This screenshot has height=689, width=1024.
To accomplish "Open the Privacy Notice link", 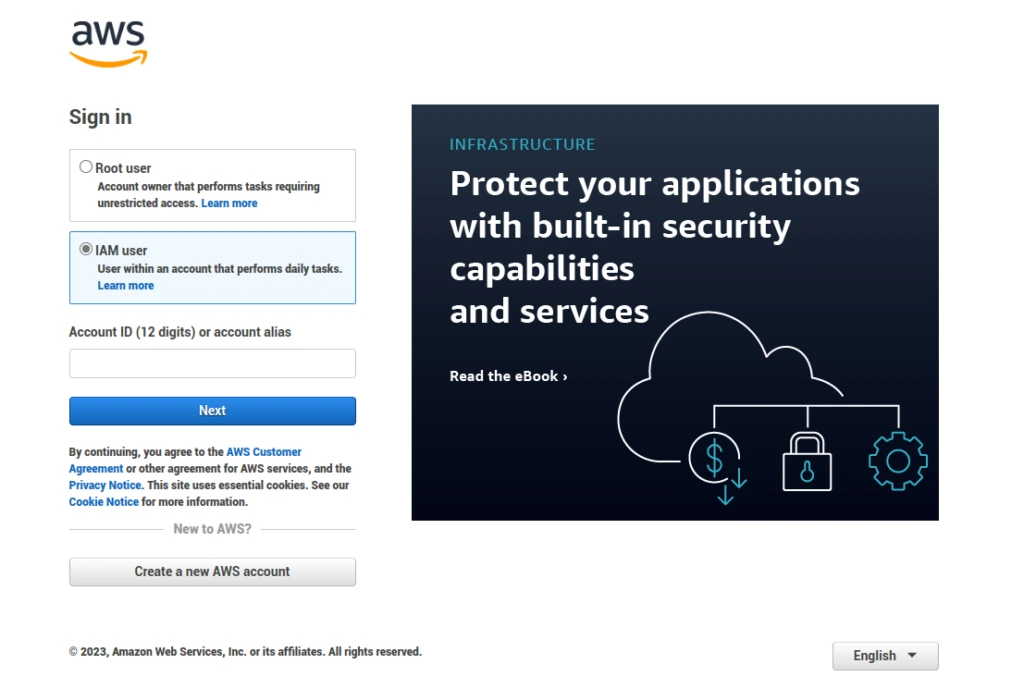I will click(105, 485).
